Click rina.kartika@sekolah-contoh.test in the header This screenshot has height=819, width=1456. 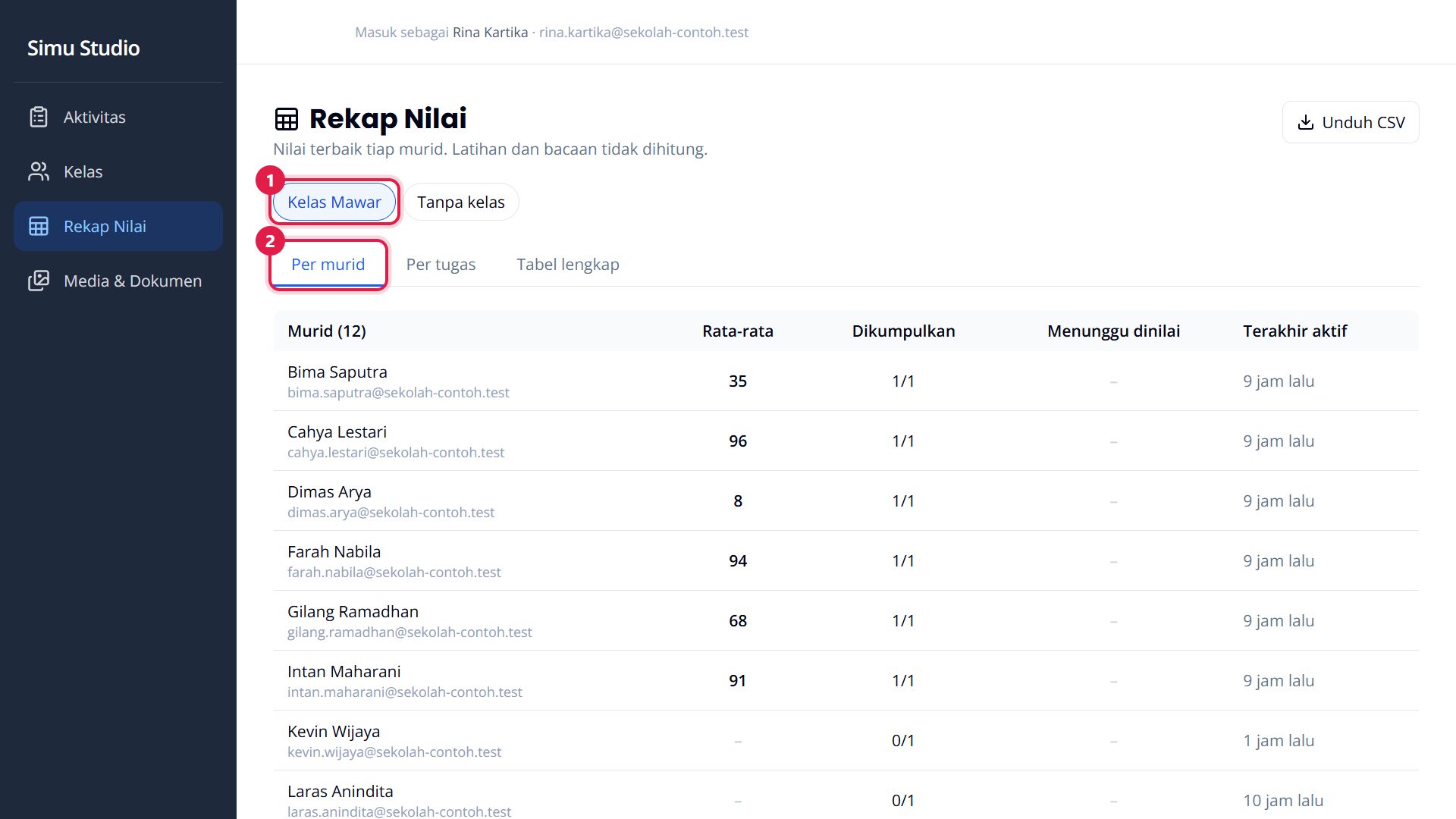point(644,32)
